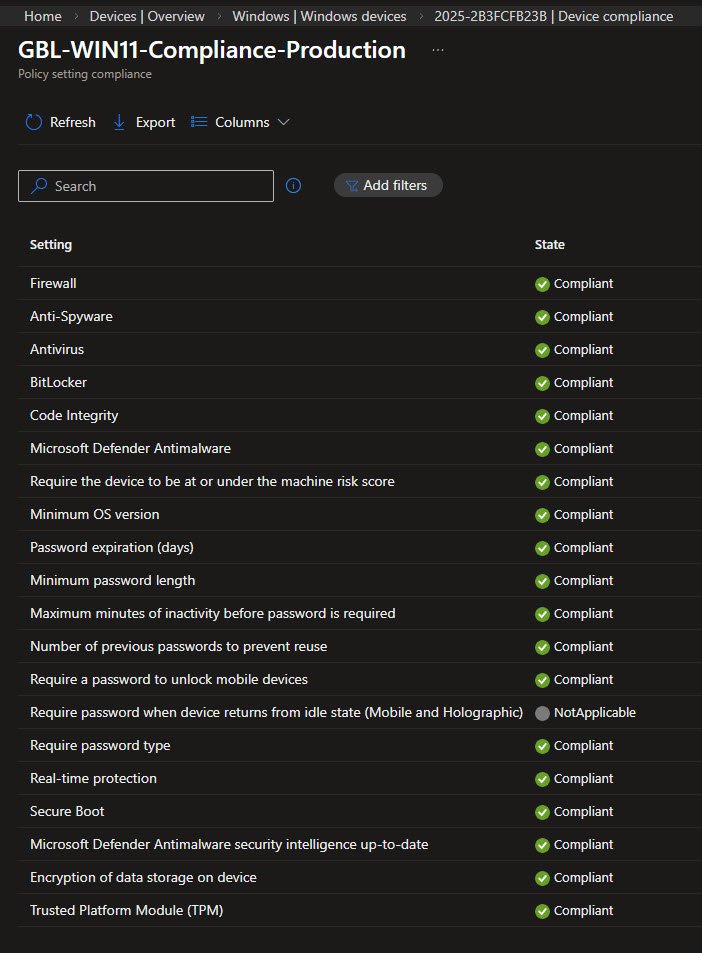Click the Export download icon
Screen dimensions: 702x953
point(119,122)
